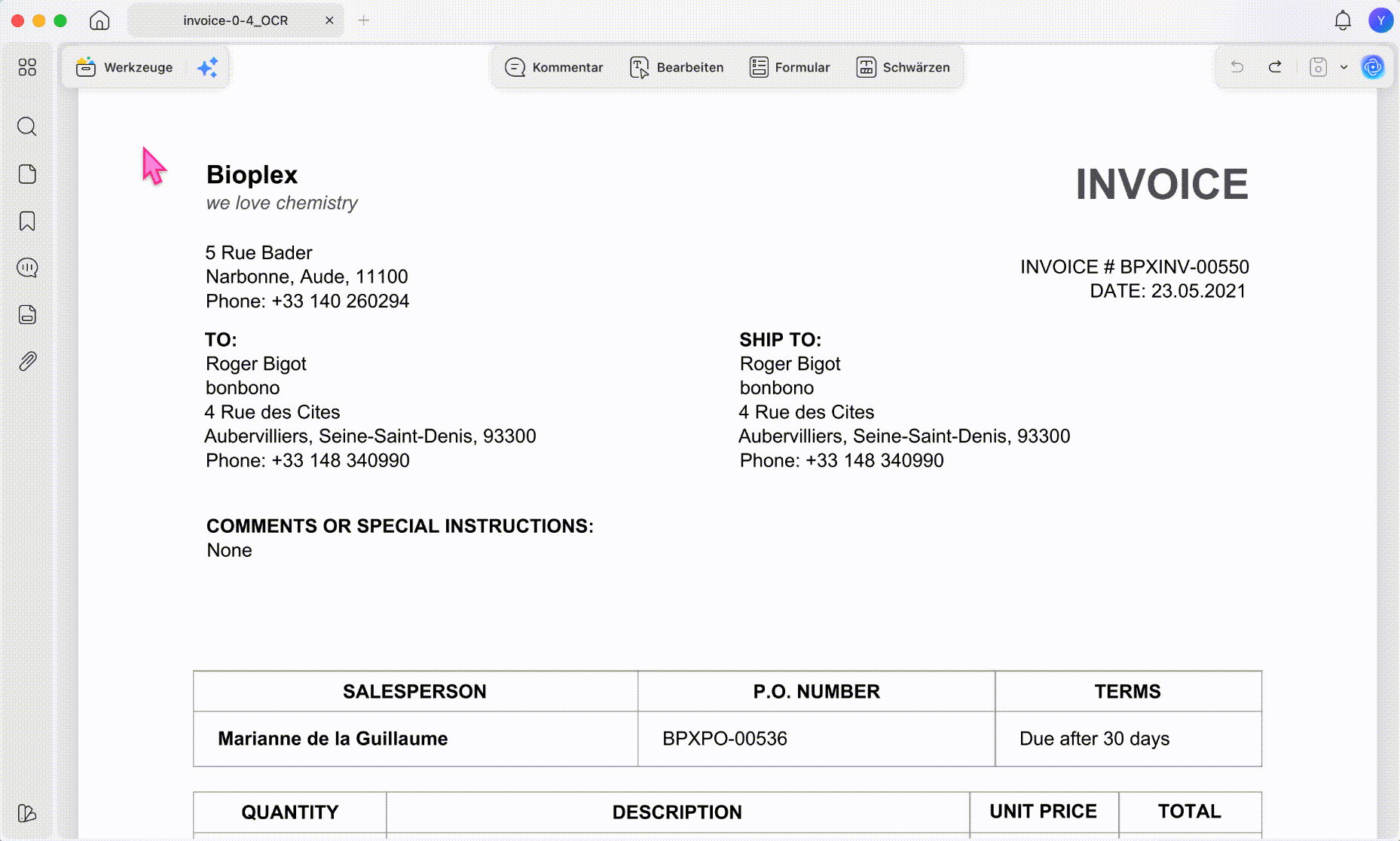1400x841 pixels.
Task: Open the bookmarks panel icon
Action: click(x=27, y=221)
